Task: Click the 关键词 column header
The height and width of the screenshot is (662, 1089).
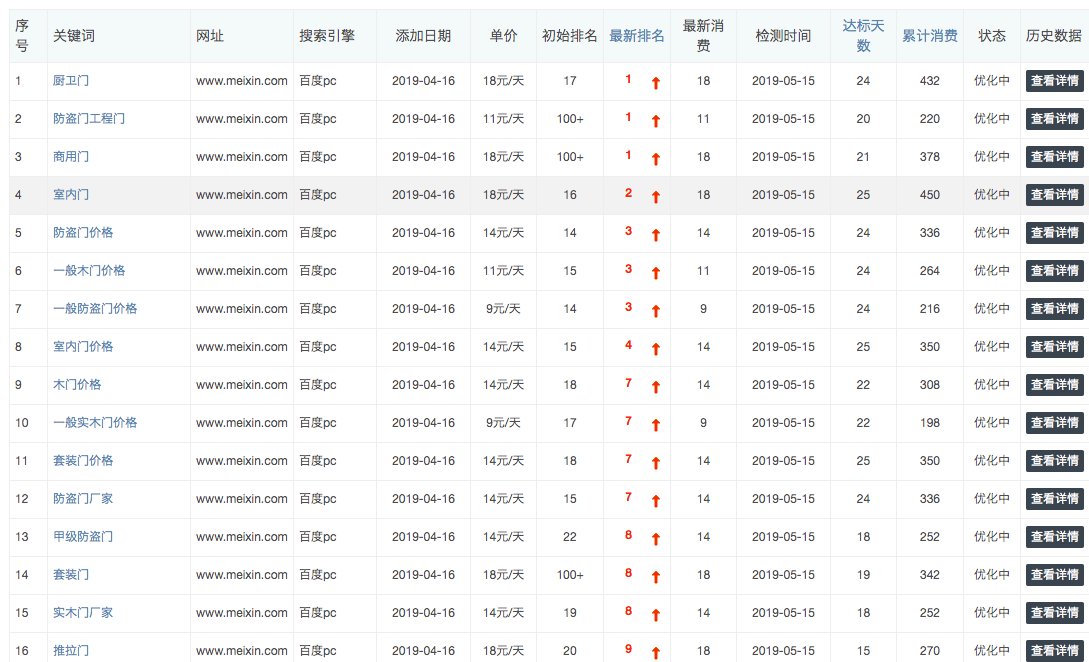Action: point(74,35)
